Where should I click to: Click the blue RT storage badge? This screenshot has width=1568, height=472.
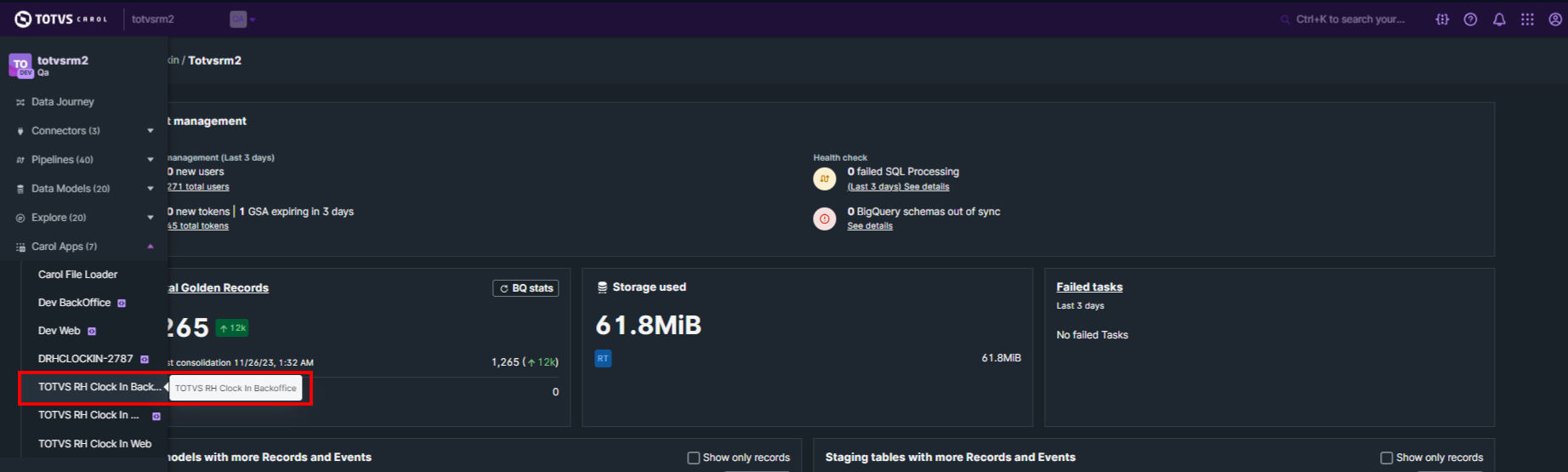(x=603, y=359)
